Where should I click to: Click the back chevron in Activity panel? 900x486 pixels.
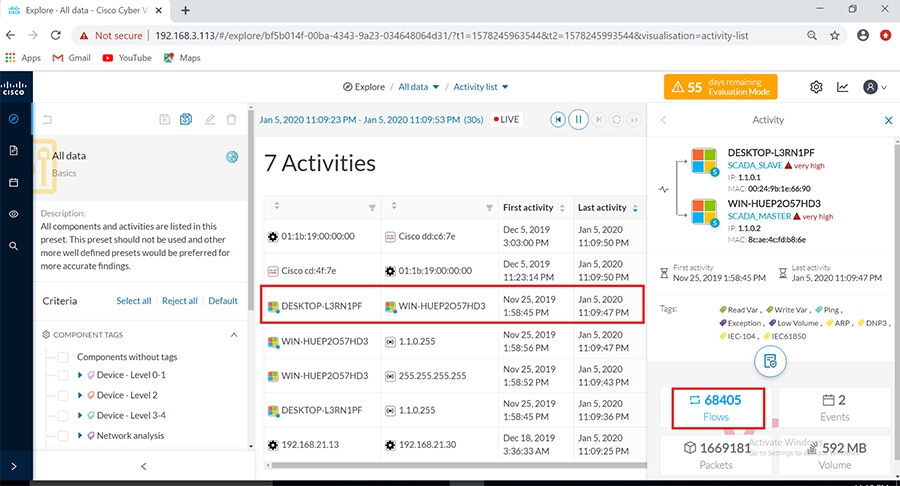[x=664, y=120]
